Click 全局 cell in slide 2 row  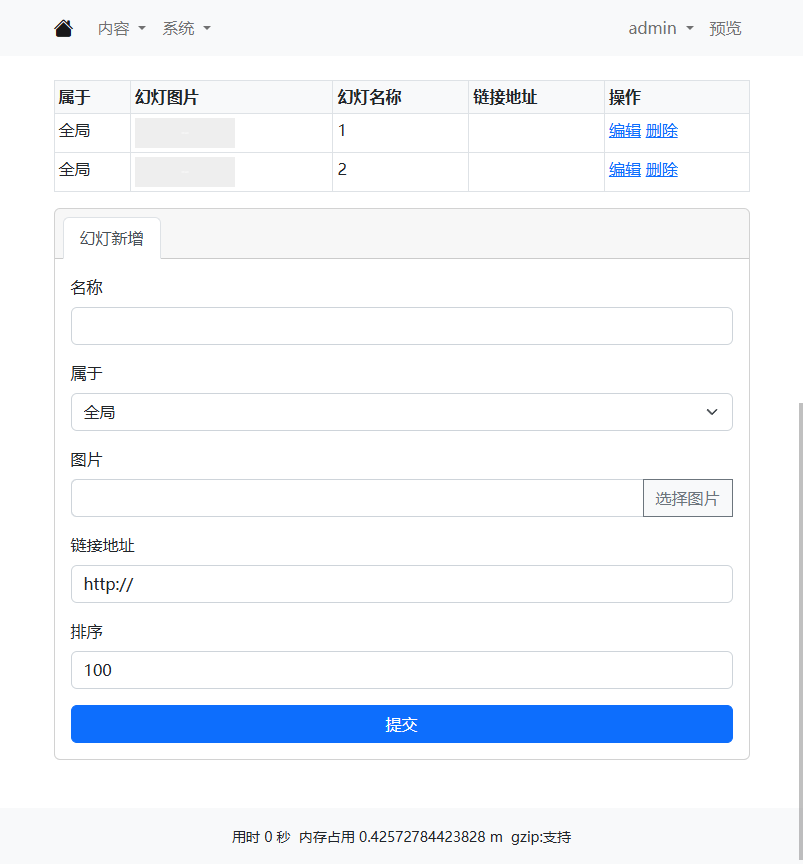tap(93, 172)
